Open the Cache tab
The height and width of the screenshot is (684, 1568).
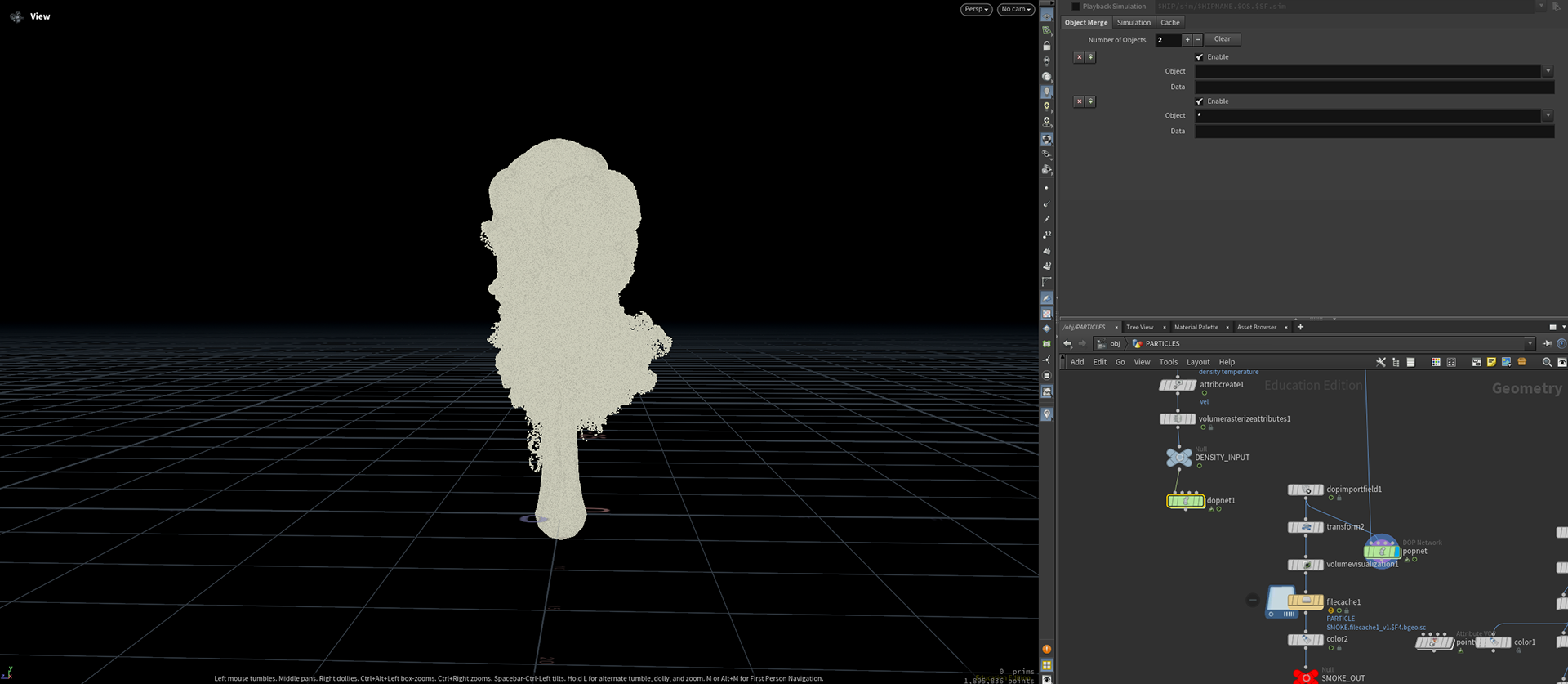[x=1170, y=23]
